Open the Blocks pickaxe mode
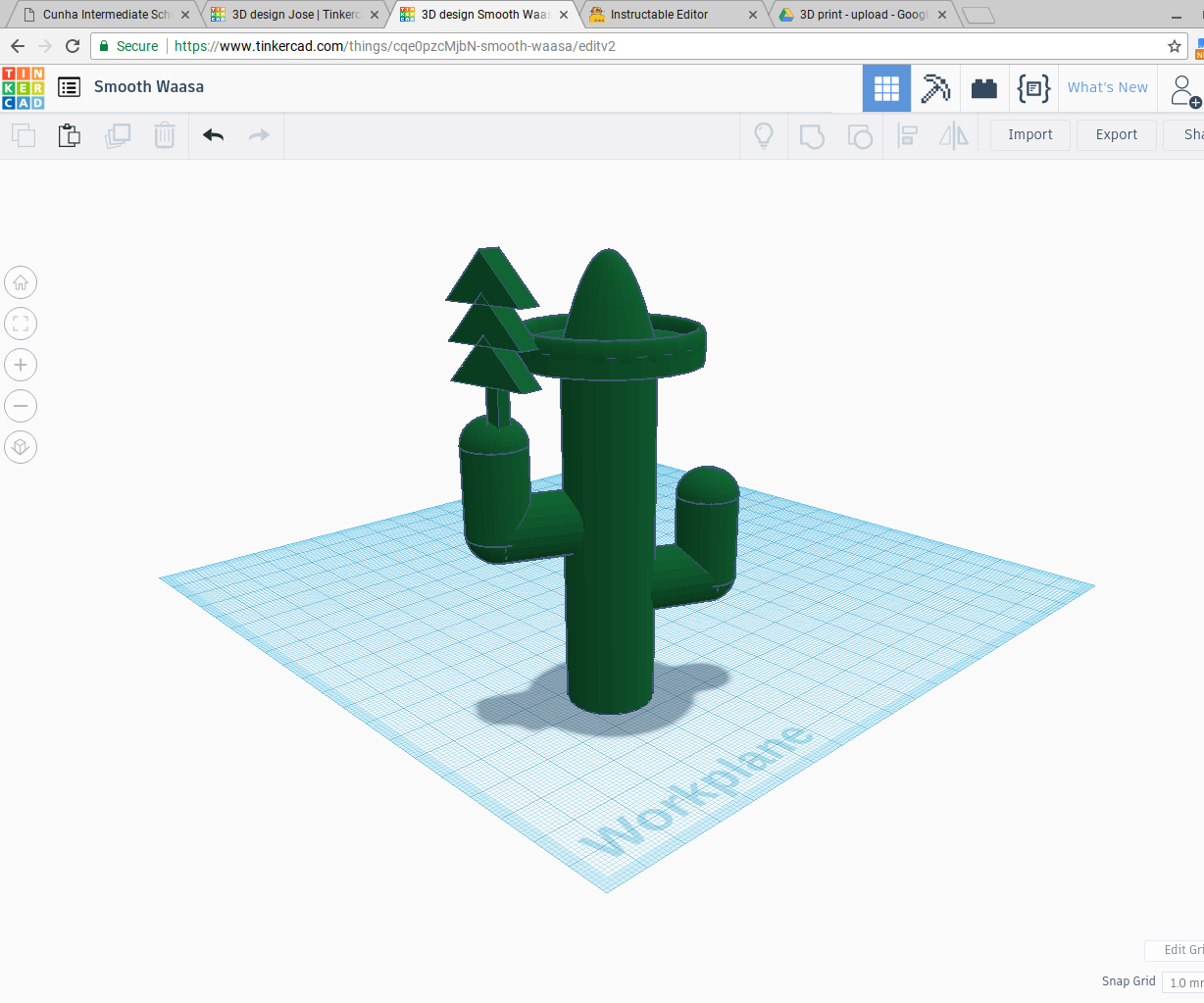Screen dimensions: 1204x1003 [x=935, y=88]
